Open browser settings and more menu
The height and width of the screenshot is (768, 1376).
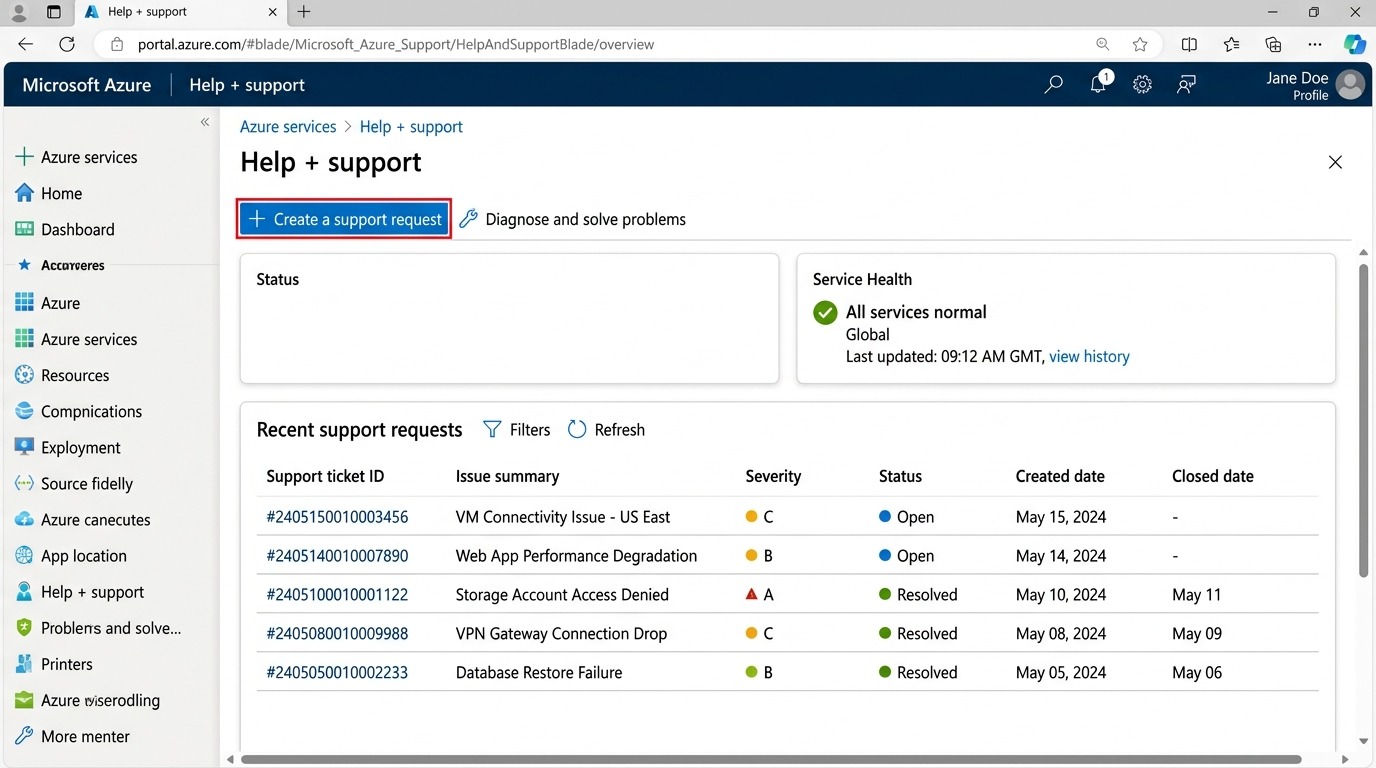[1315, 44]
